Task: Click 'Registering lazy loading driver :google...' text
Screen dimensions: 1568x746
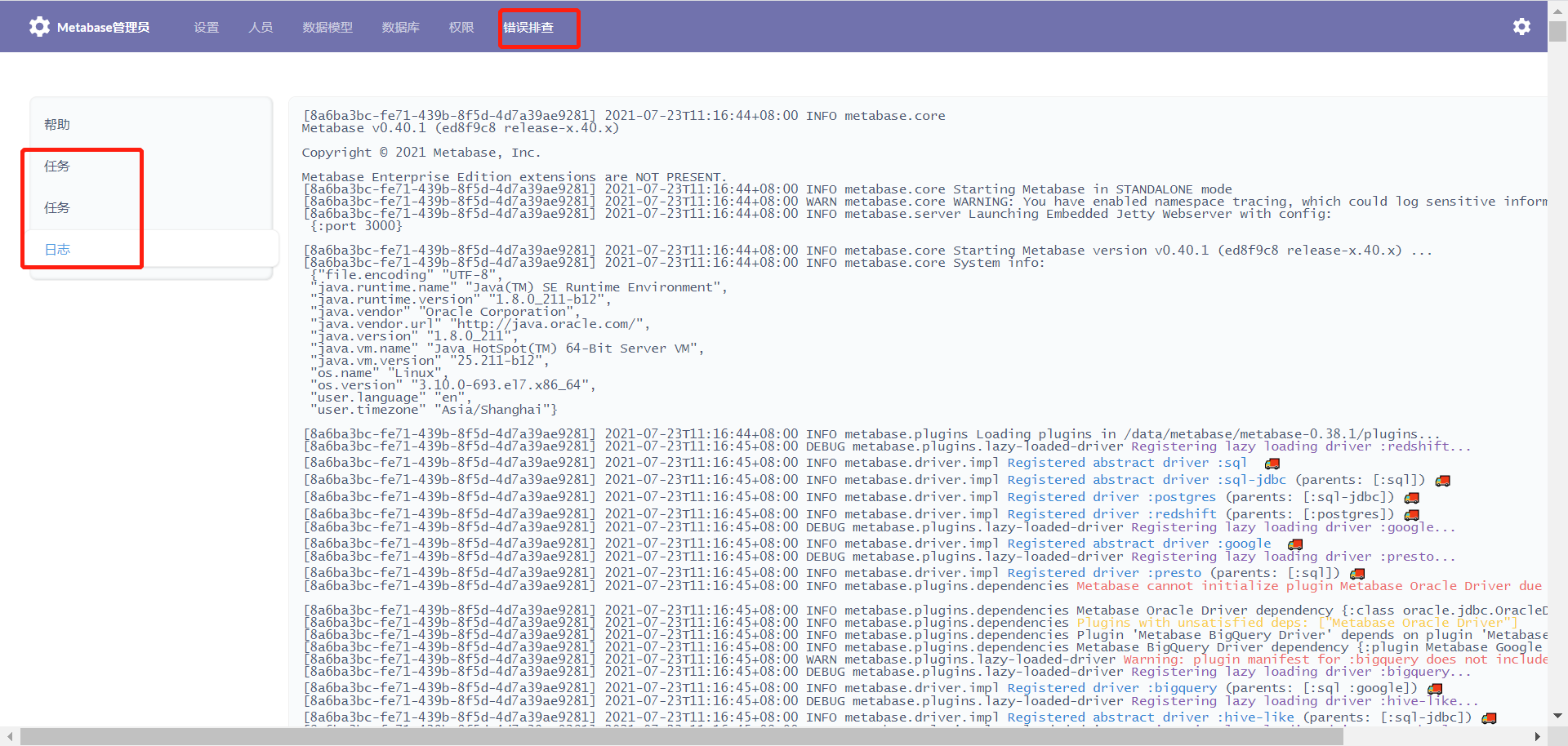Action: [x=1294, y=527]
